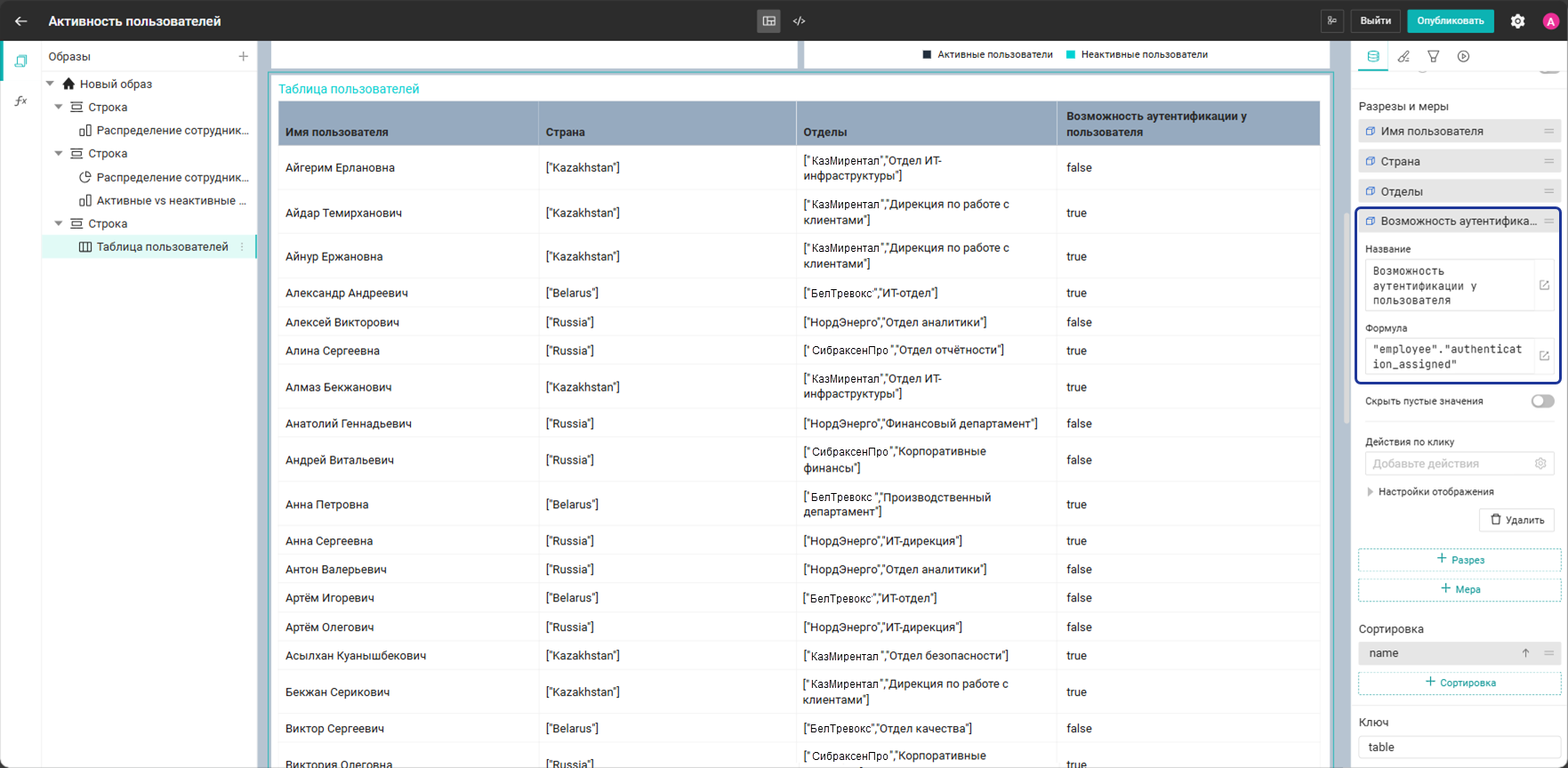
Task: Click Неактивные пользователи legend swatch
Action: [x=1071, y=55]
